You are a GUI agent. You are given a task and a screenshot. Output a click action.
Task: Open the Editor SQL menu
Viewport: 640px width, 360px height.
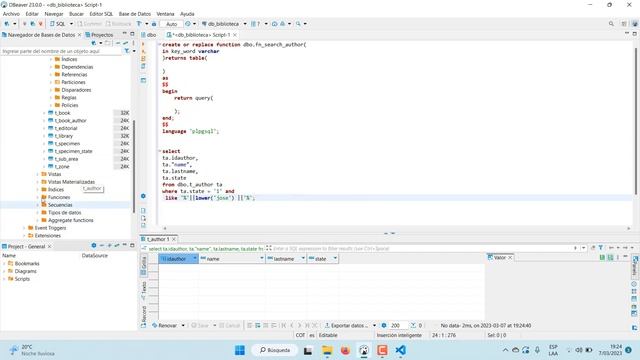coord(101,14)
